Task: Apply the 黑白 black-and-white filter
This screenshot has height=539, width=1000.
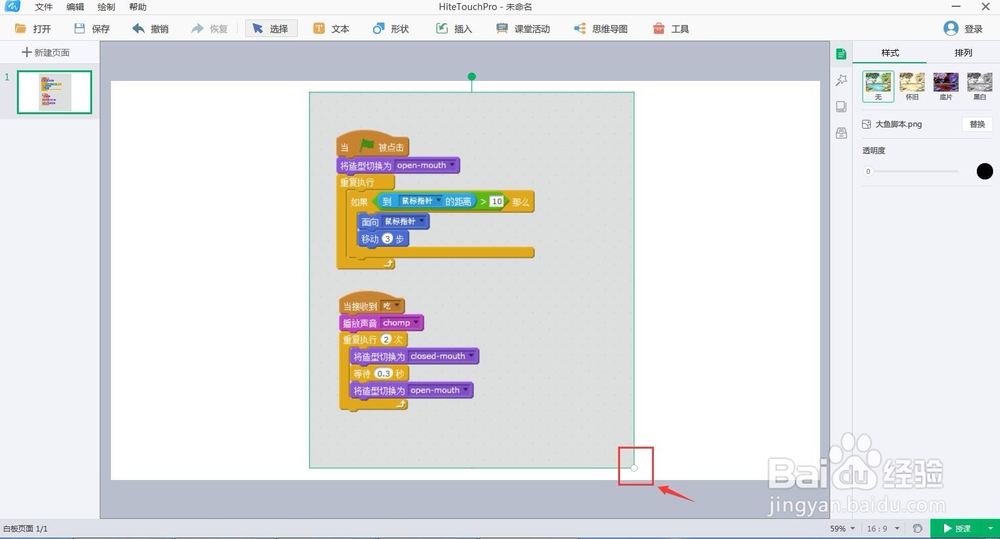Action: (x=980, y=87)
